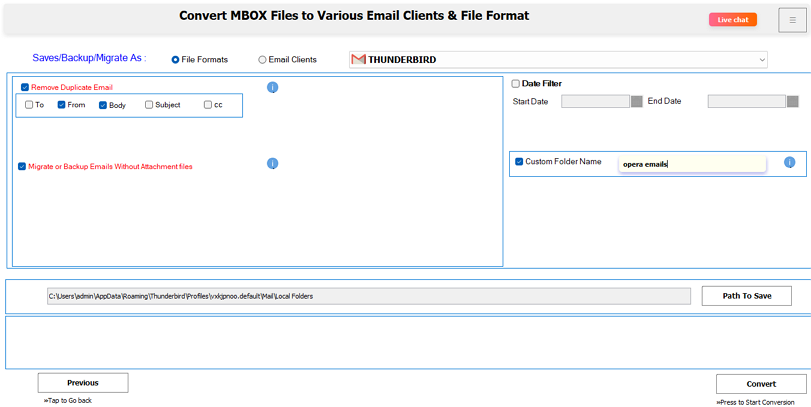The height and width of the screenshot is (407, 811).
Task: Uncheck Custom Folder Name checkbox
Action: [519, 162]
